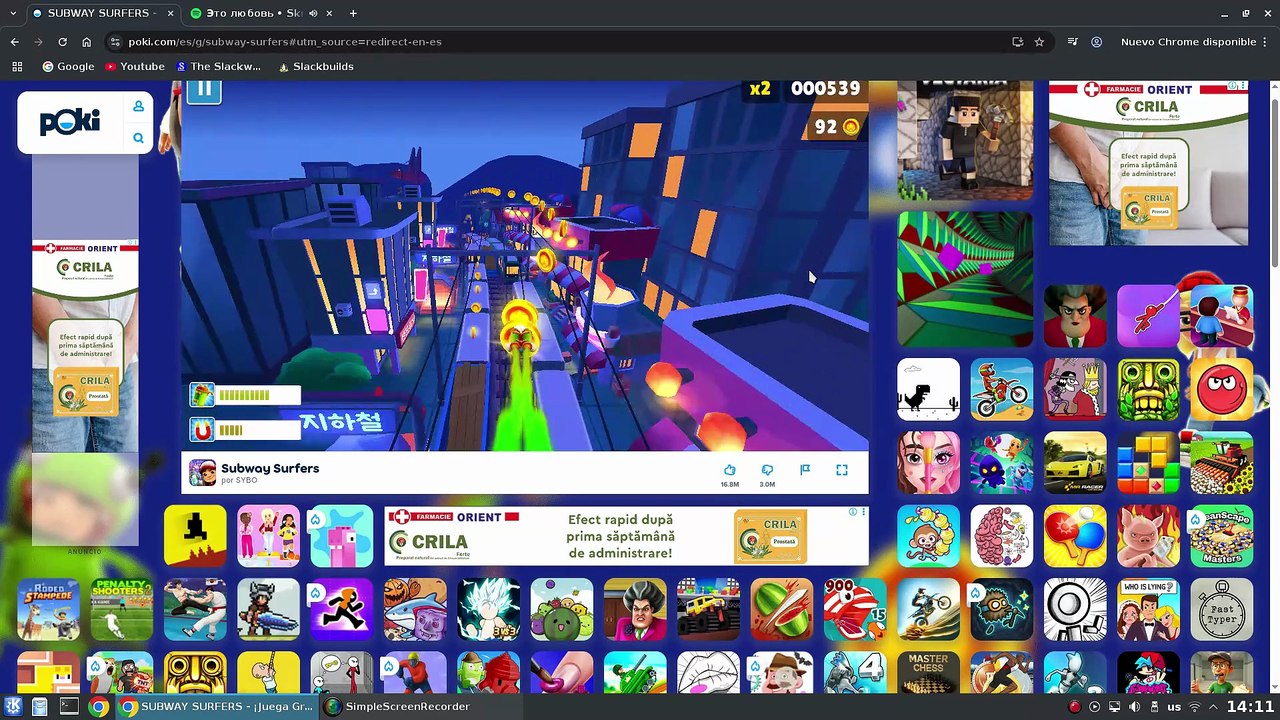1280x720 pixels.
Task: Open tab search dropdown arrow
Action: [x=11, y=13]
